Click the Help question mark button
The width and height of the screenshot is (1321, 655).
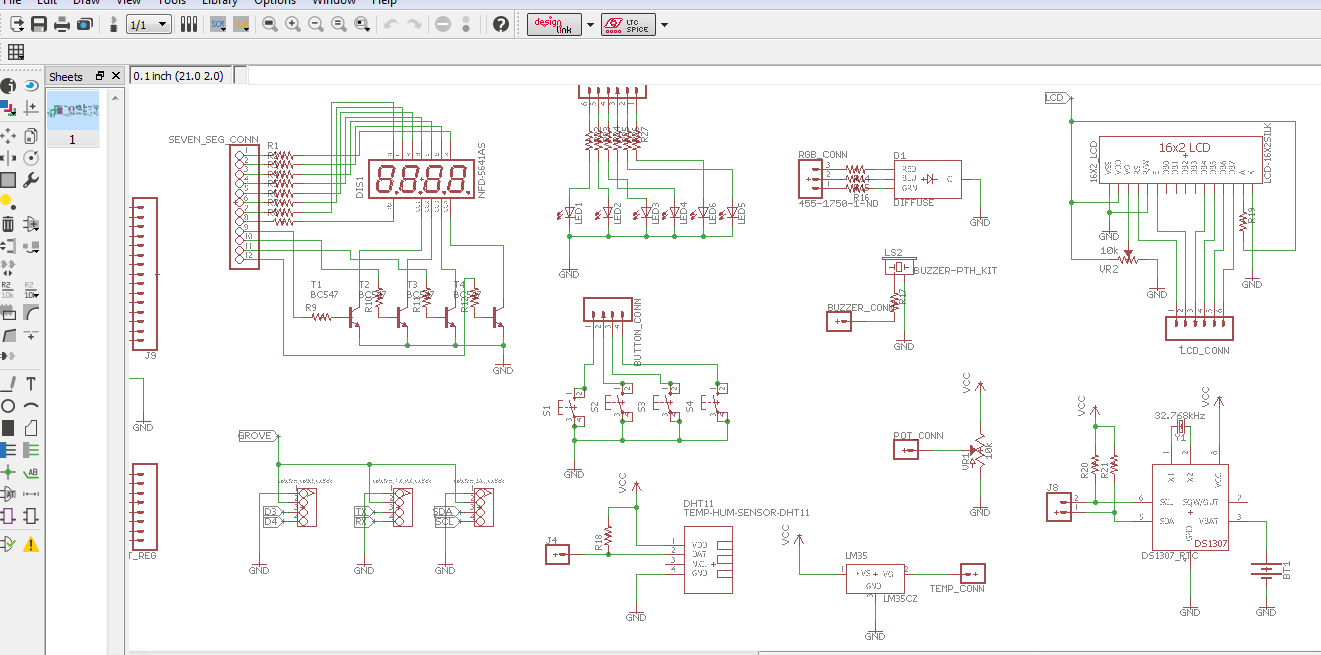pyautogui.click(x=501, y=23)
